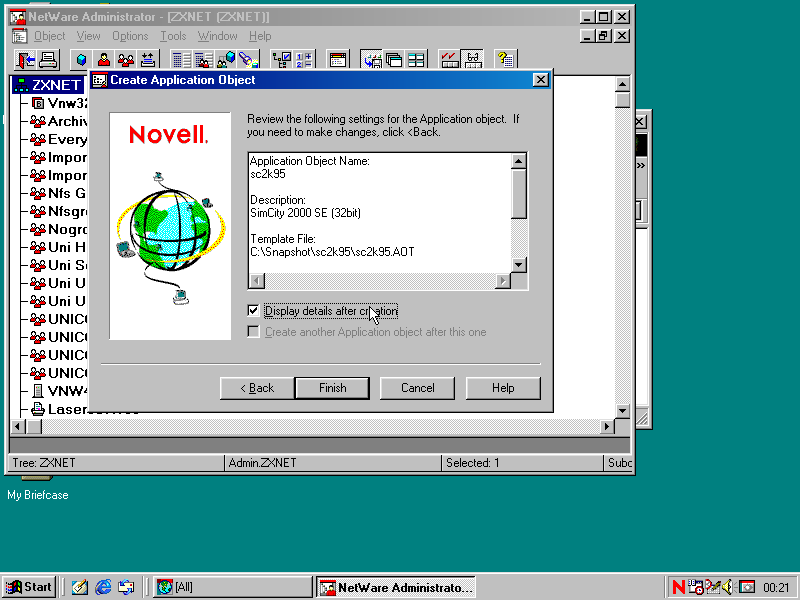Open the Tools menu
The height and width of the screenshot is (600, 800).
173,36
